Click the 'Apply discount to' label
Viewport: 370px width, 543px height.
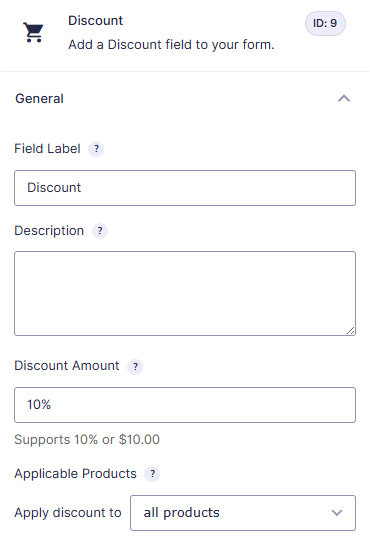(x=68, y=513)
